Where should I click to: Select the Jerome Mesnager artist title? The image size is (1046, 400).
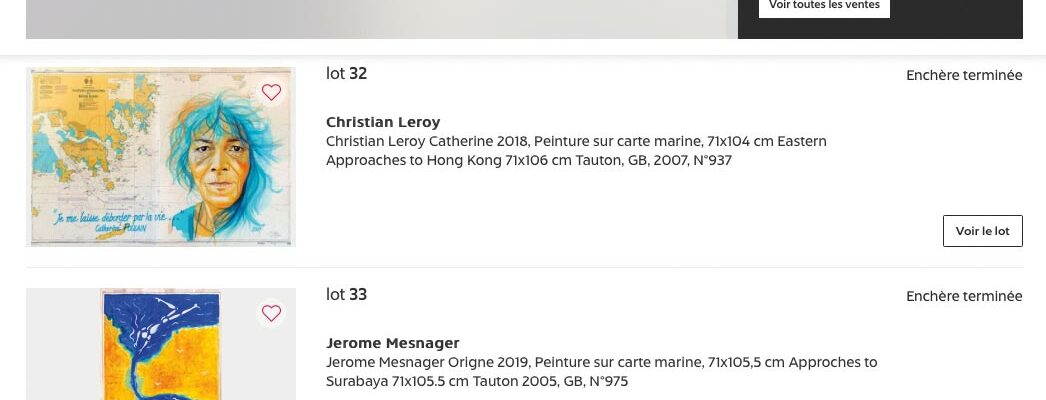(x=392, y=343)
